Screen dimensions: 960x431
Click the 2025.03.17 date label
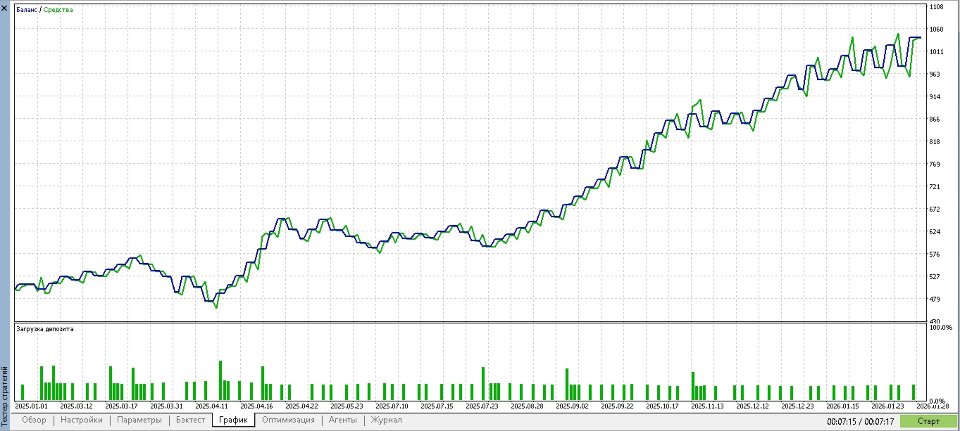coord(122,406)
